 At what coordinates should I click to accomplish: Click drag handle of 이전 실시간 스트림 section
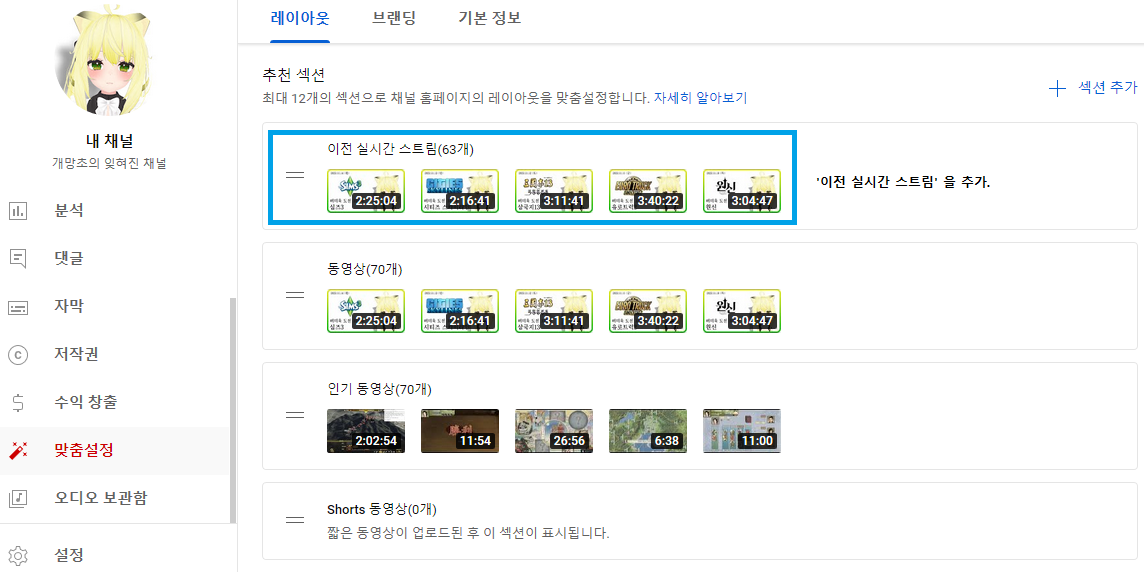click(x=295, y=176)
